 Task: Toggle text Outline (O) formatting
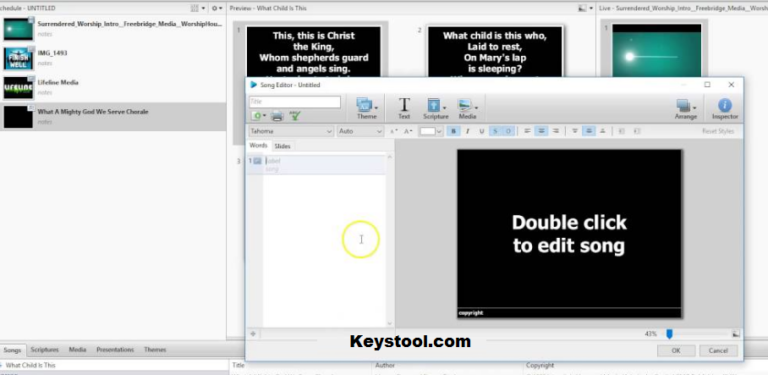[x=508, y=131]
